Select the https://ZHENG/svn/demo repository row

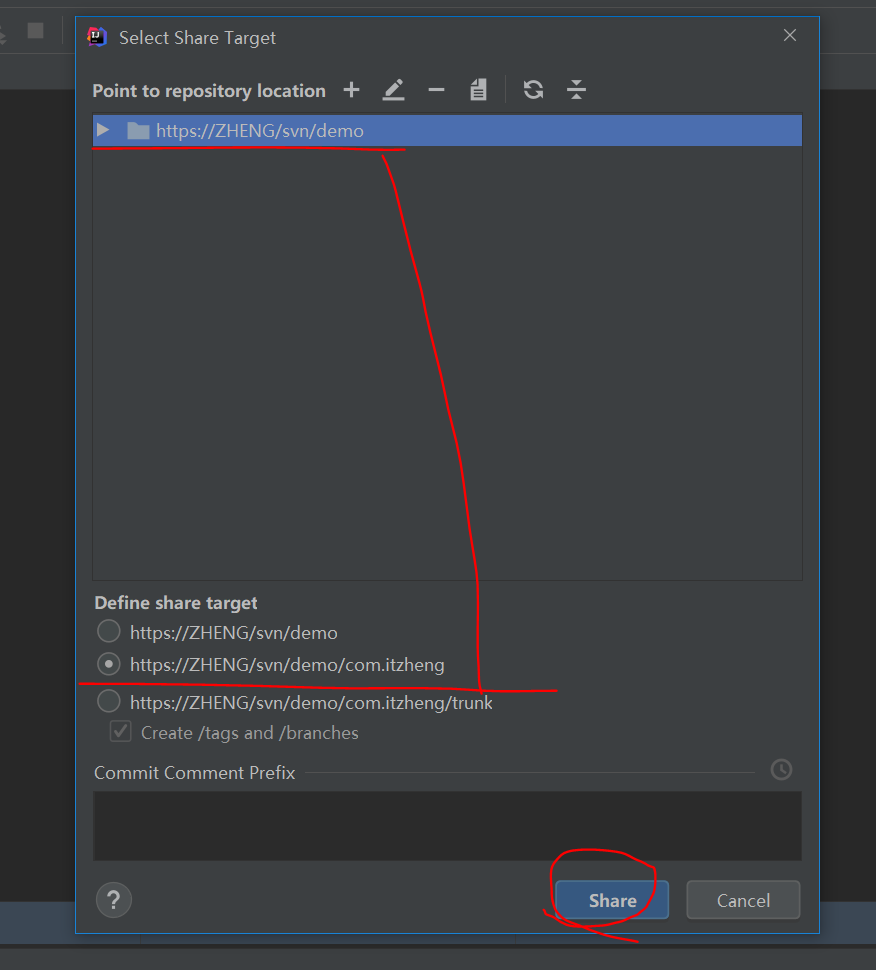point(447,131)
